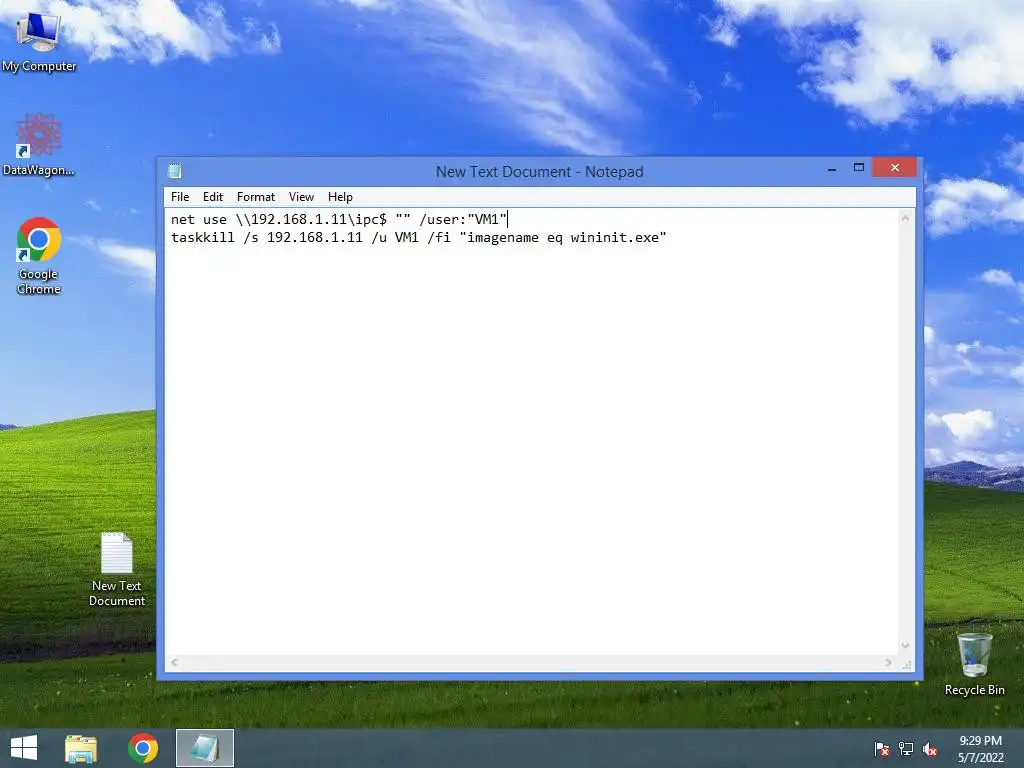The width and height of the screenshot is (1024, 768).
Task: Click Notepad window title text
Action: point(539,172)
